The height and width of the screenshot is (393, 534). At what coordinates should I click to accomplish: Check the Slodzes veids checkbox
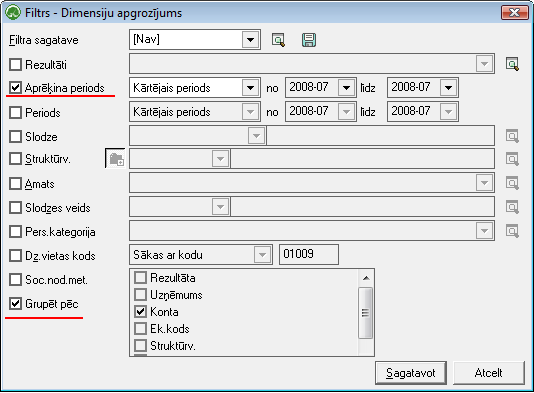pyautogui.click(x=15, y=207)
